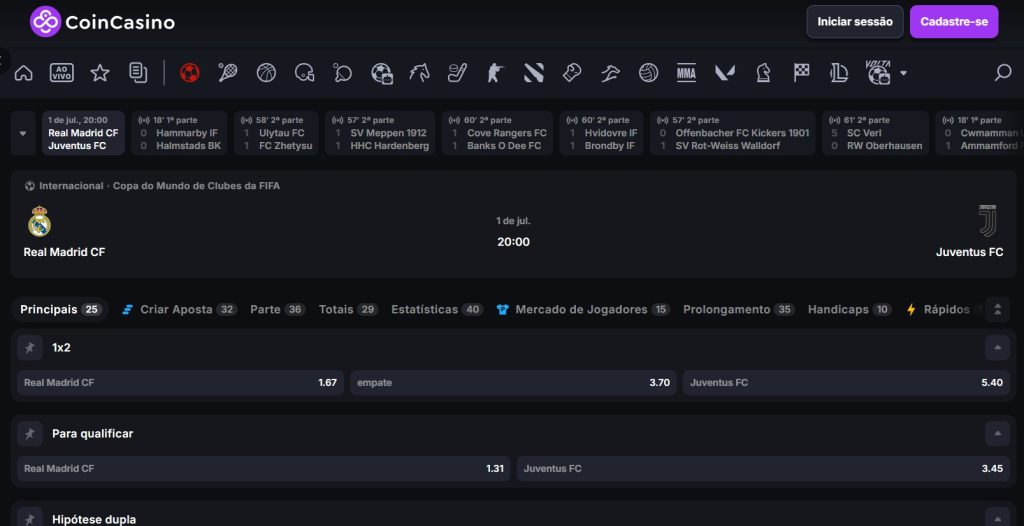This screenshot has width=1024, height=526.
Task: Pin the Hipótese dupla market
Action: pyautogui.click(x=30, y=519)
